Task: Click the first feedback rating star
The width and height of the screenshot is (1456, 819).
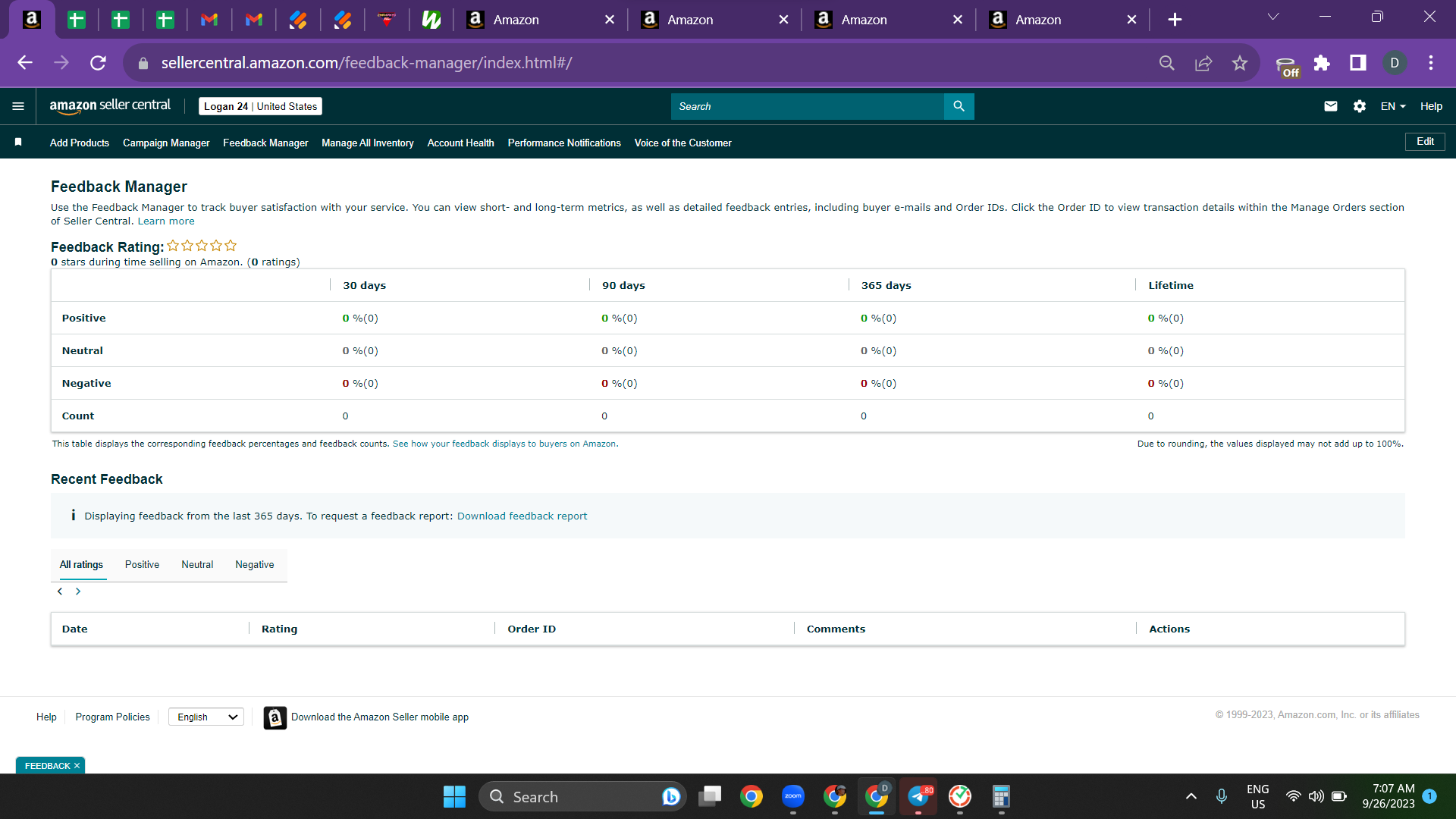Action: 173,246
